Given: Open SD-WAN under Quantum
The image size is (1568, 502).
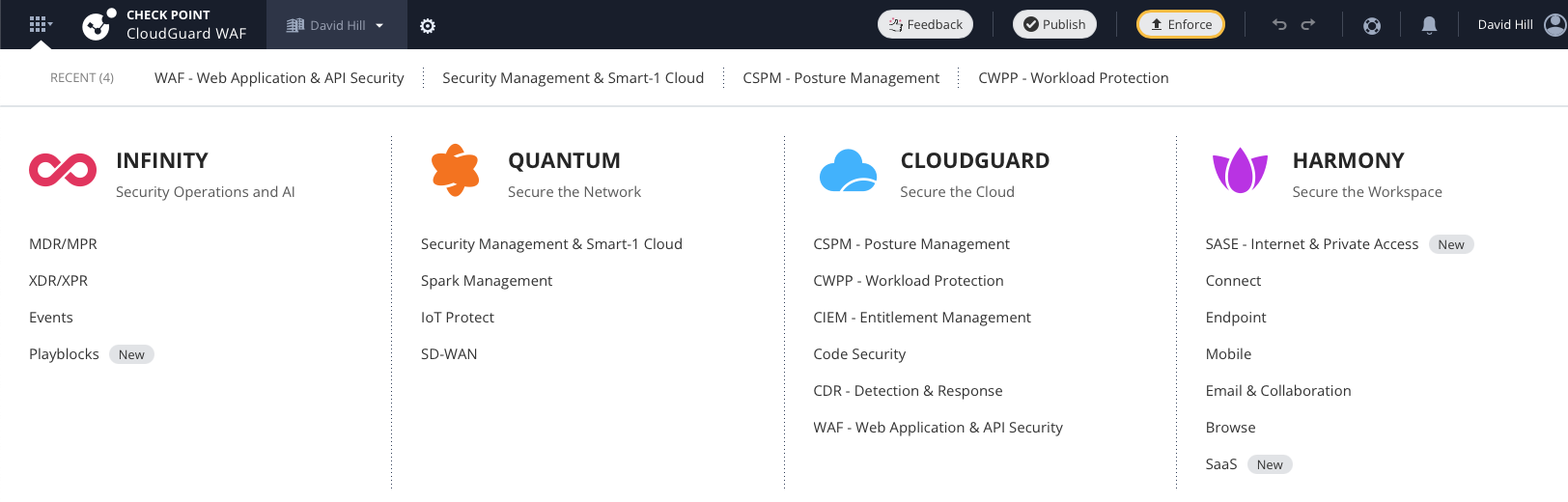Looking at the screenshot, I should (x=449, y=354).
